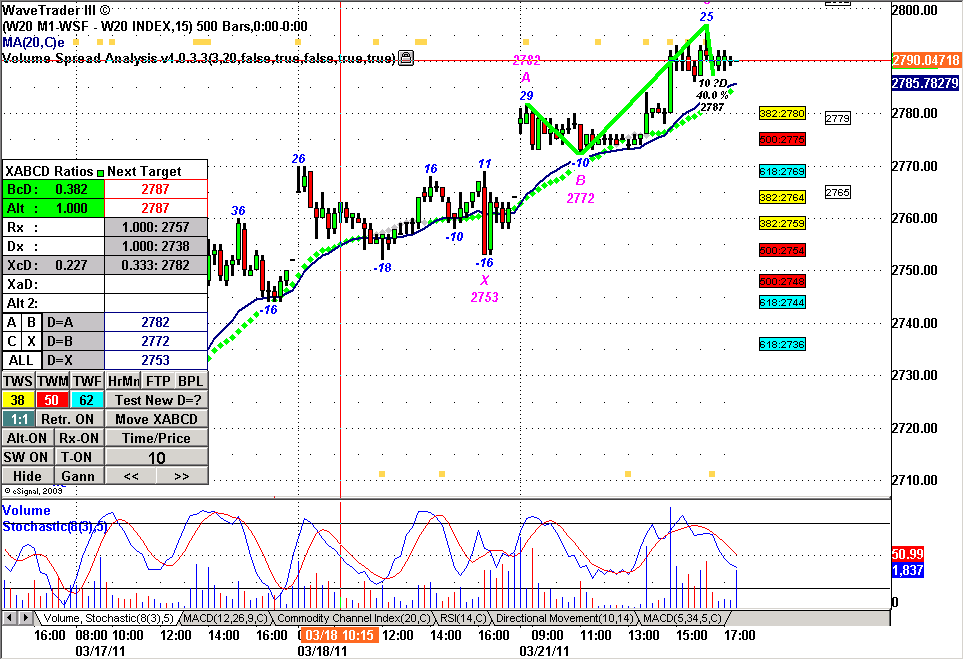964x660 pixels.
Task: Click the Gann button
Action: (x=78, y=476)
